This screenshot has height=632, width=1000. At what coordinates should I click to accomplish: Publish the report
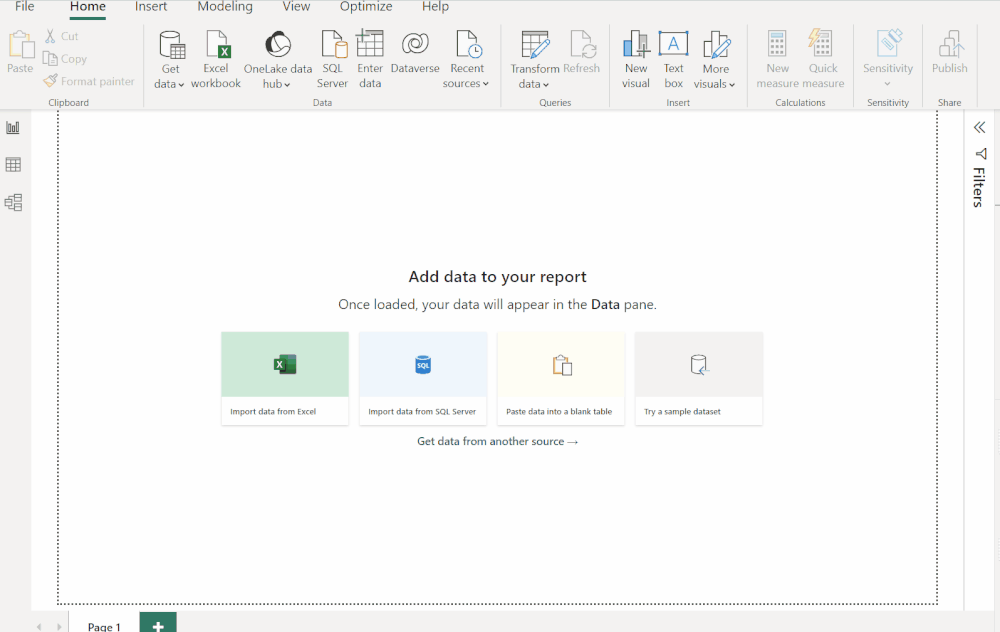[x=949, y=57]
